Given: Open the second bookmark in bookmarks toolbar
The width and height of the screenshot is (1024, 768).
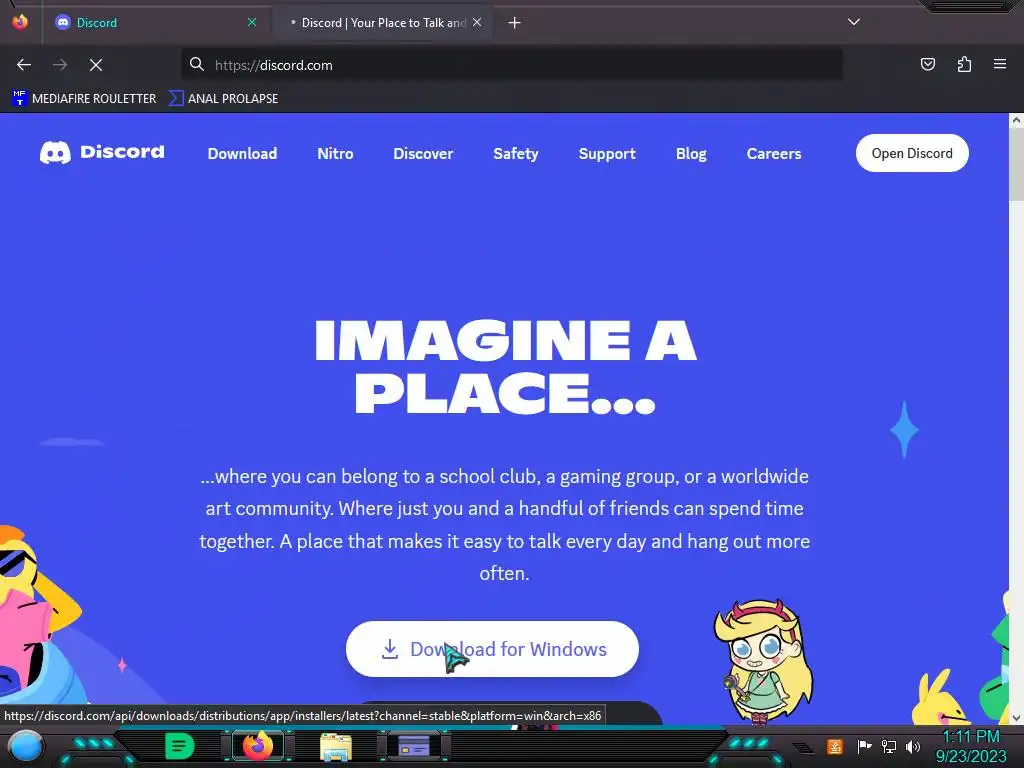Looking at the screenshot, I should 223,99.
